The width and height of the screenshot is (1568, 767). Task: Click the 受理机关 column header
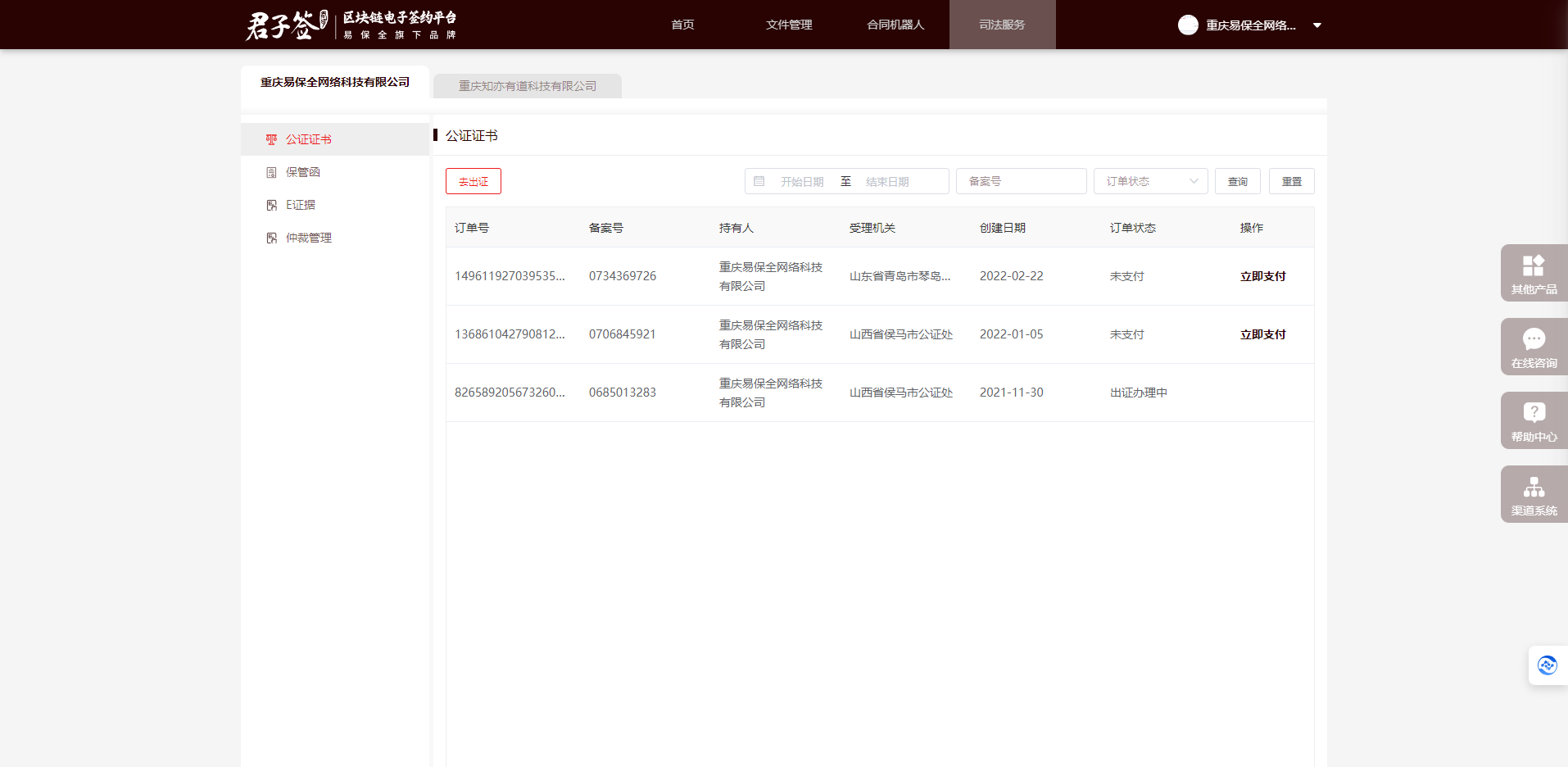pos(872,228)
